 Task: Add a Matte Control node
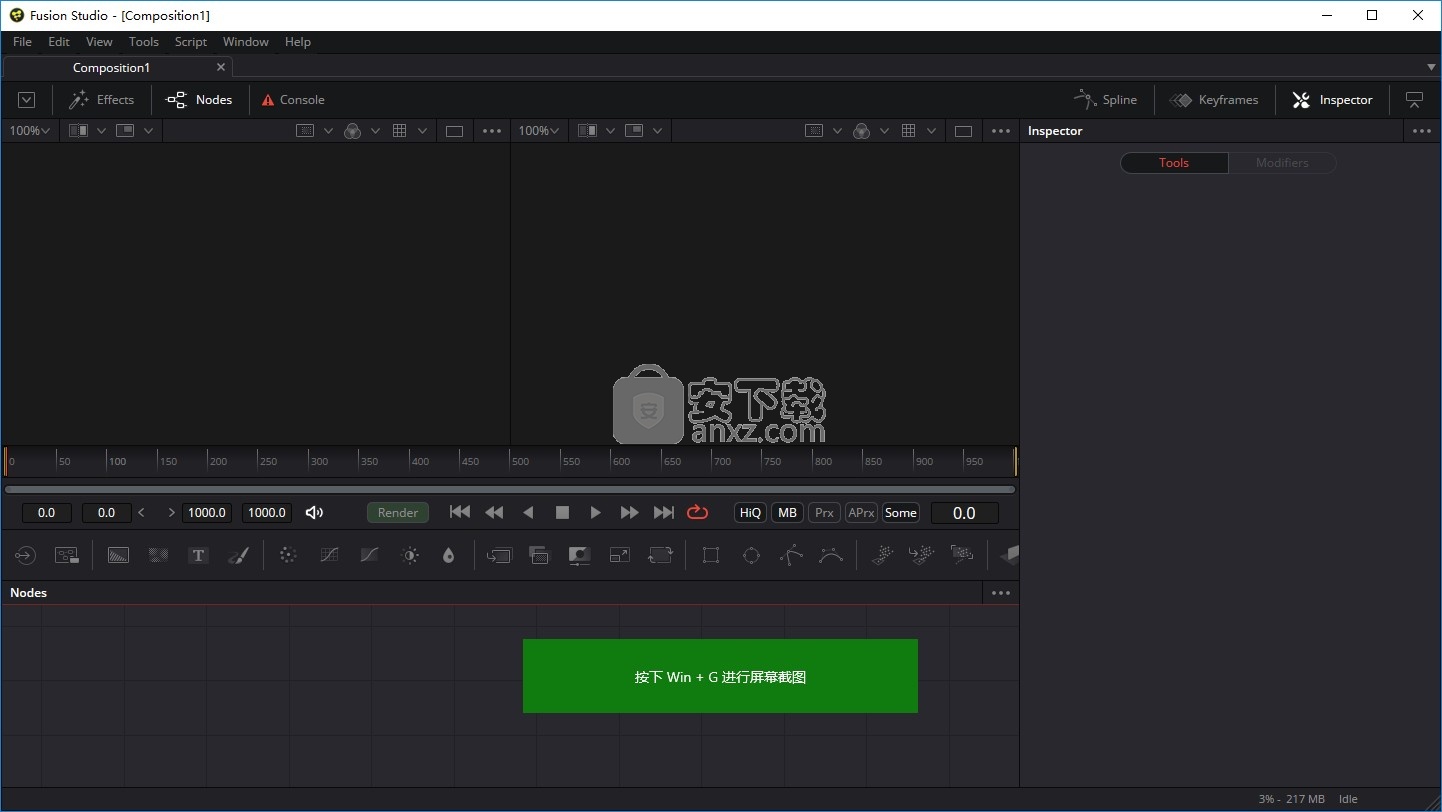click(x=579, y=555)
